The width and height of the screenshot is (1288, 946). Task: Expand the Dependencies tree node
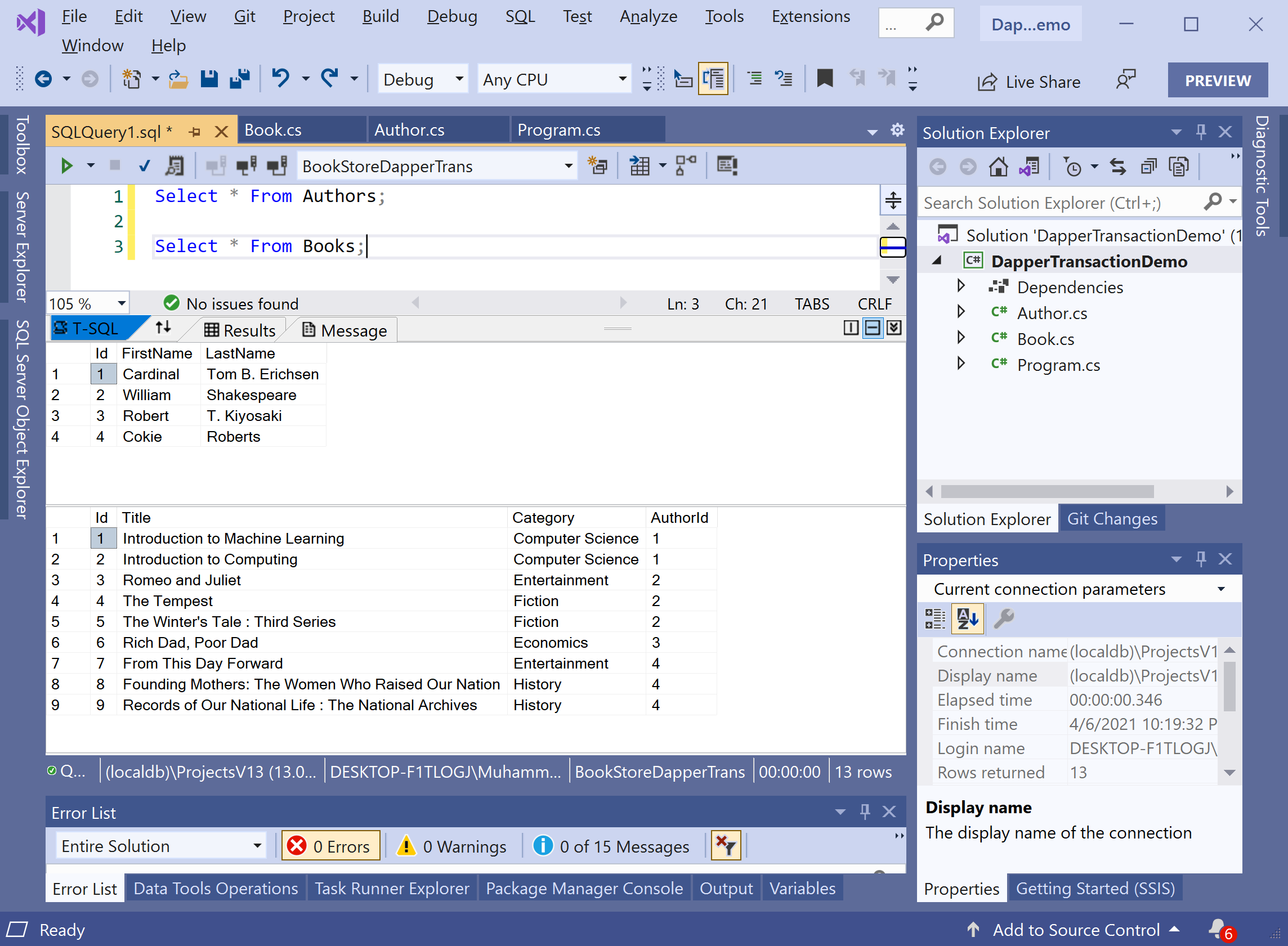[x=961, y=286]
